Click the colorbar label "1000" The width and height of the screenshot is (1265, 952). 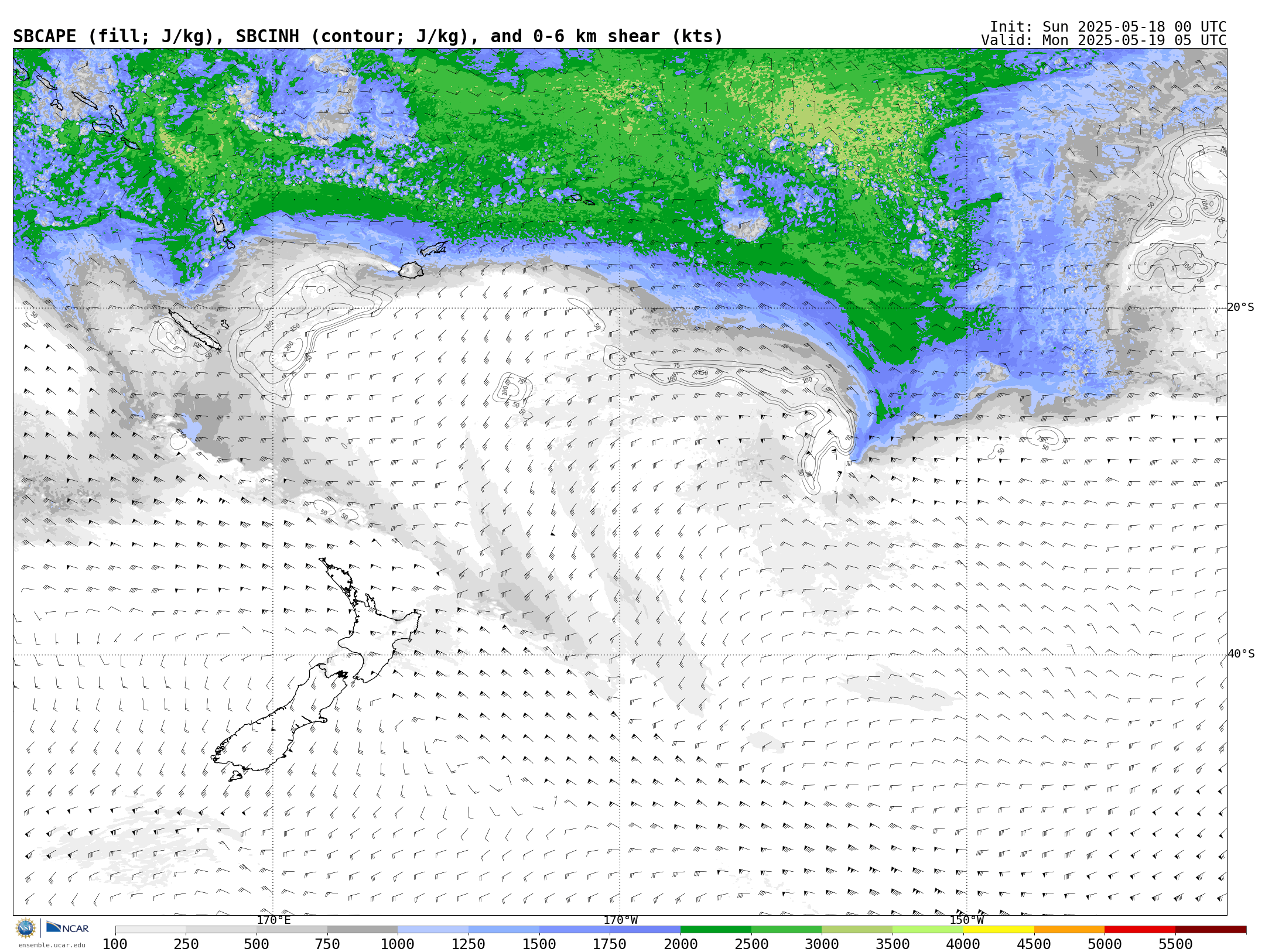click(x=398, y=944)
